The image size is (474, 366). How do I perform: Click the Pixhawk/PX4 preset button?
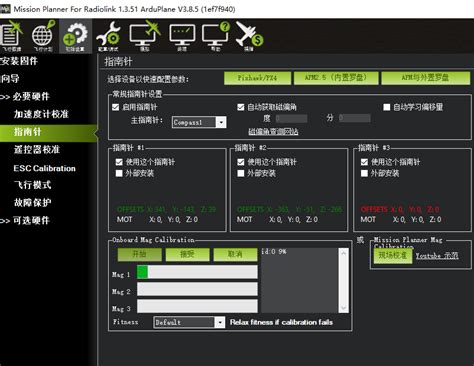[x=257, y=78]
